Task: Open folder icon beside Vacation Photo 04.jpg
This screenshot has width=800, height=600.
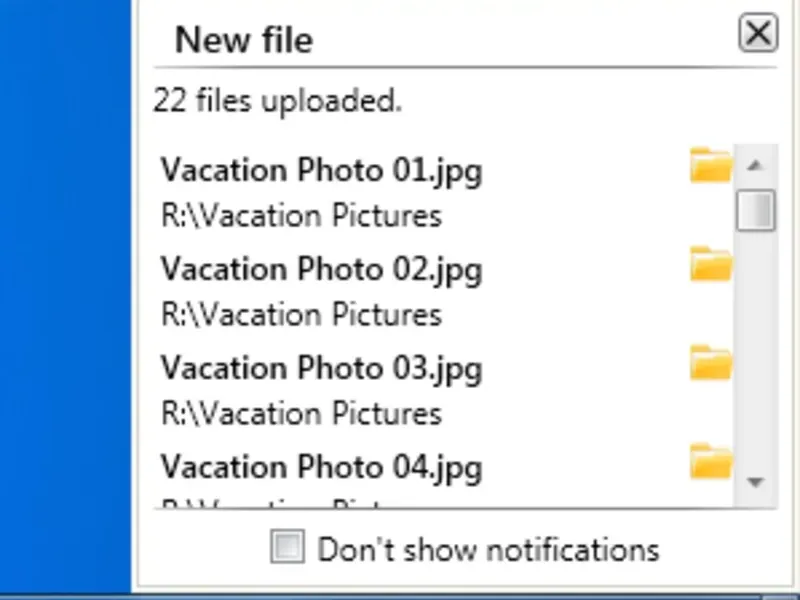Action: click(711, 461)
